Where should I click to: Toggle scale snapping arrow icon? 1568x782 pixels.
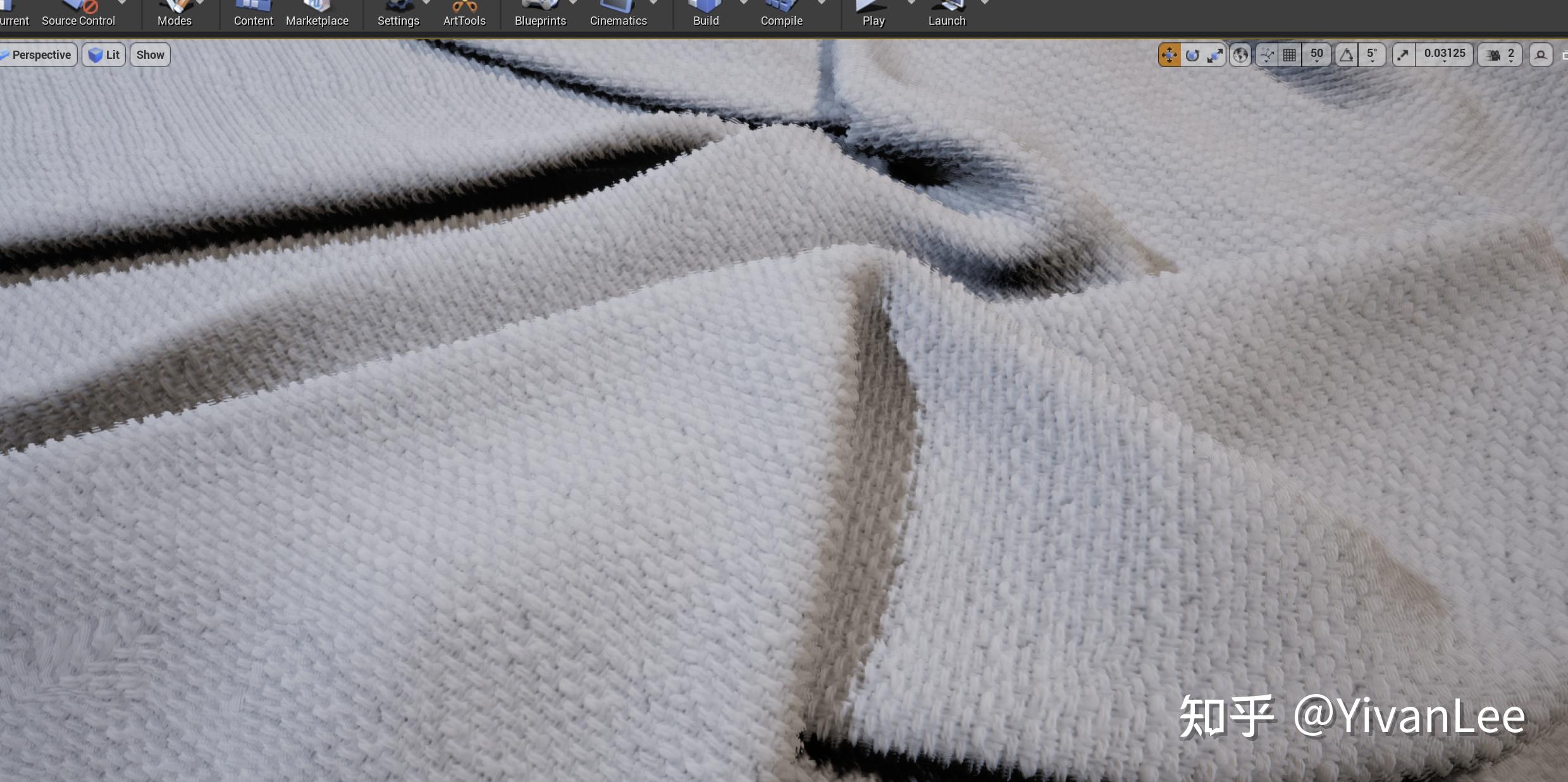[x=1403, y=55]
